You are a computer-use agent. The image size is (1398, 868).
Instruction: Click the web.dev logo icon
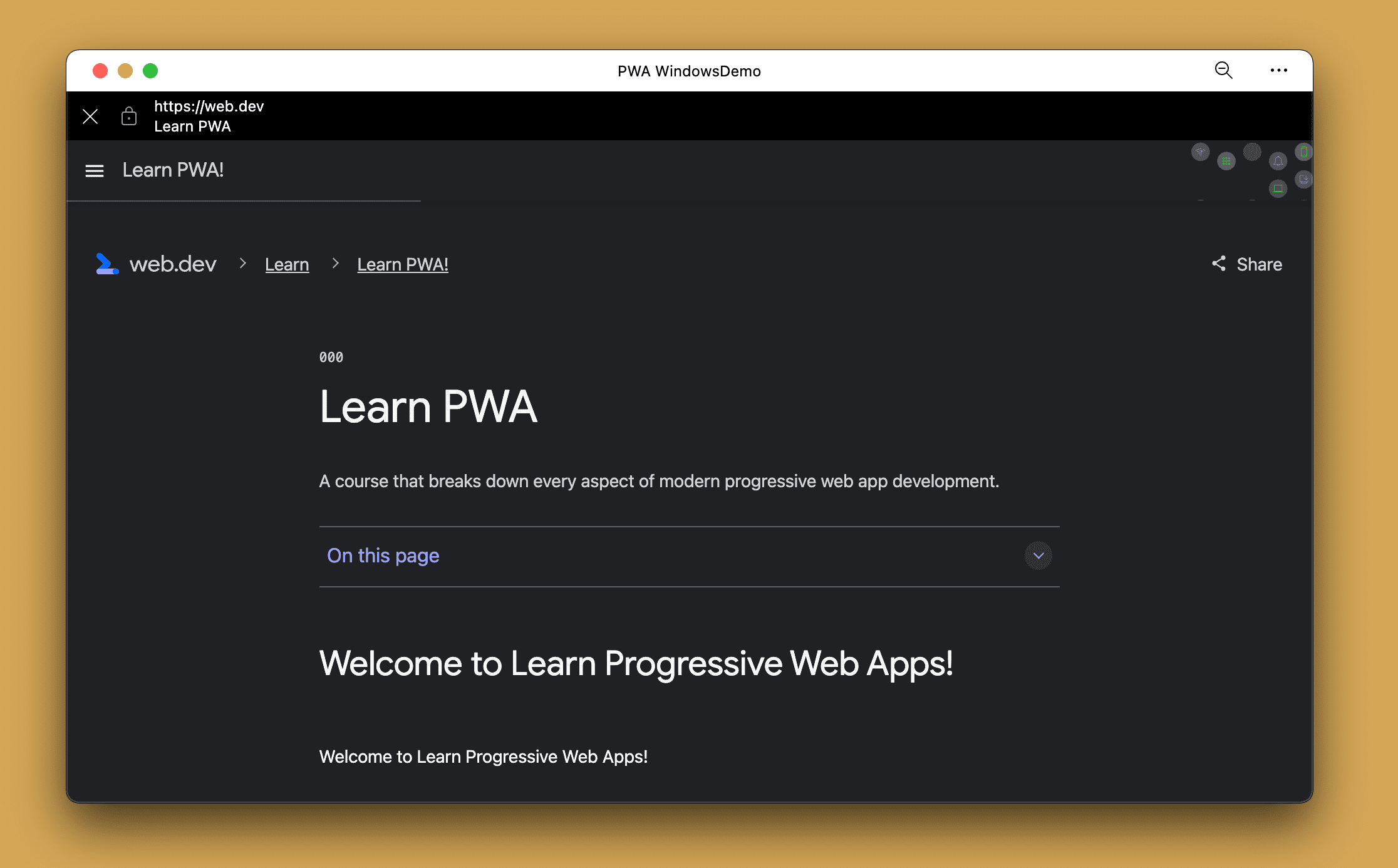pyautogui.click(x=109, y=264)
